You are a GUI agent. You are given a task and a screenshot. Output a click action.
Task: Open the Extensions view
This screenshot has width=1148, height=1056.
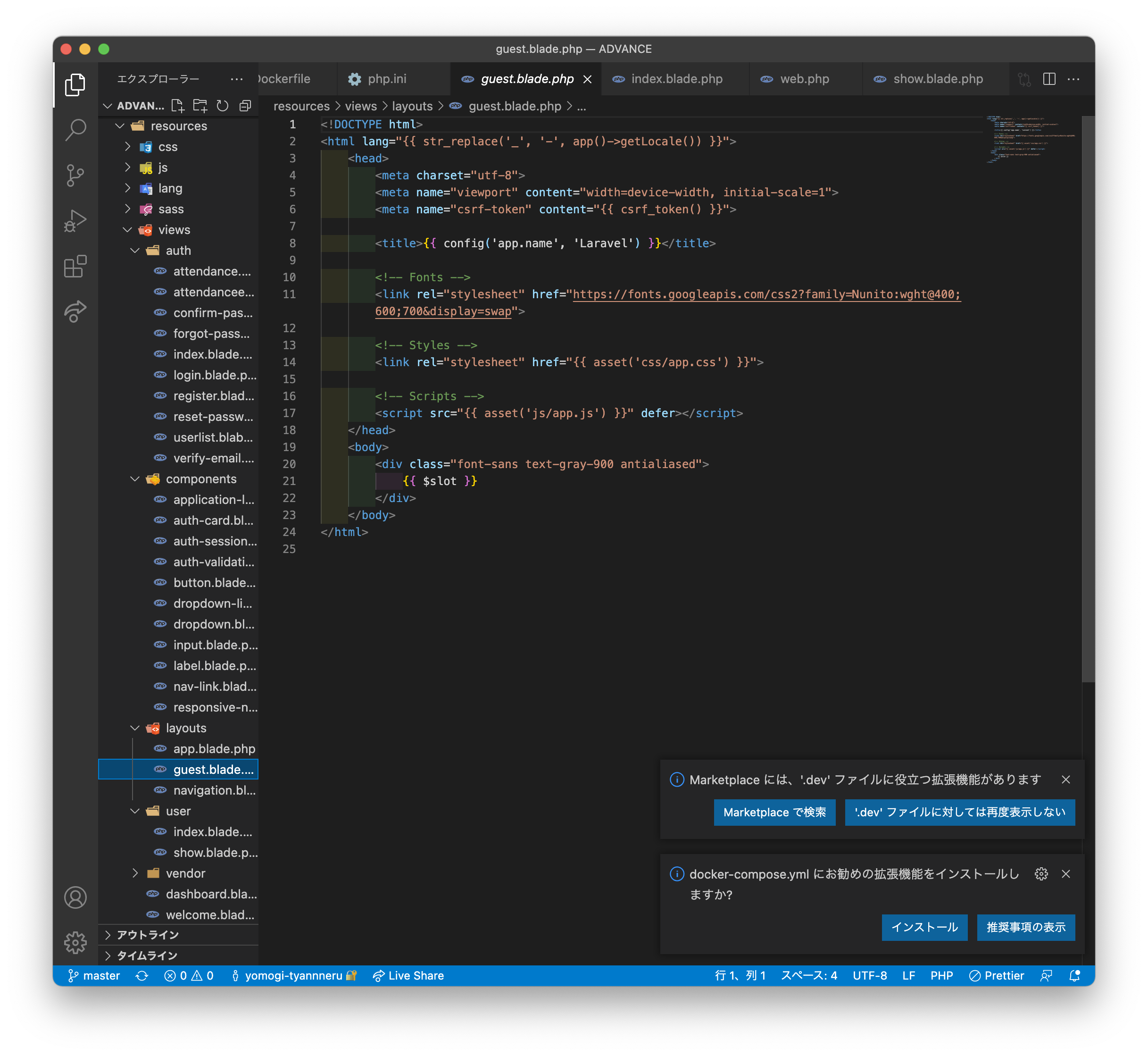pos(75,266)
